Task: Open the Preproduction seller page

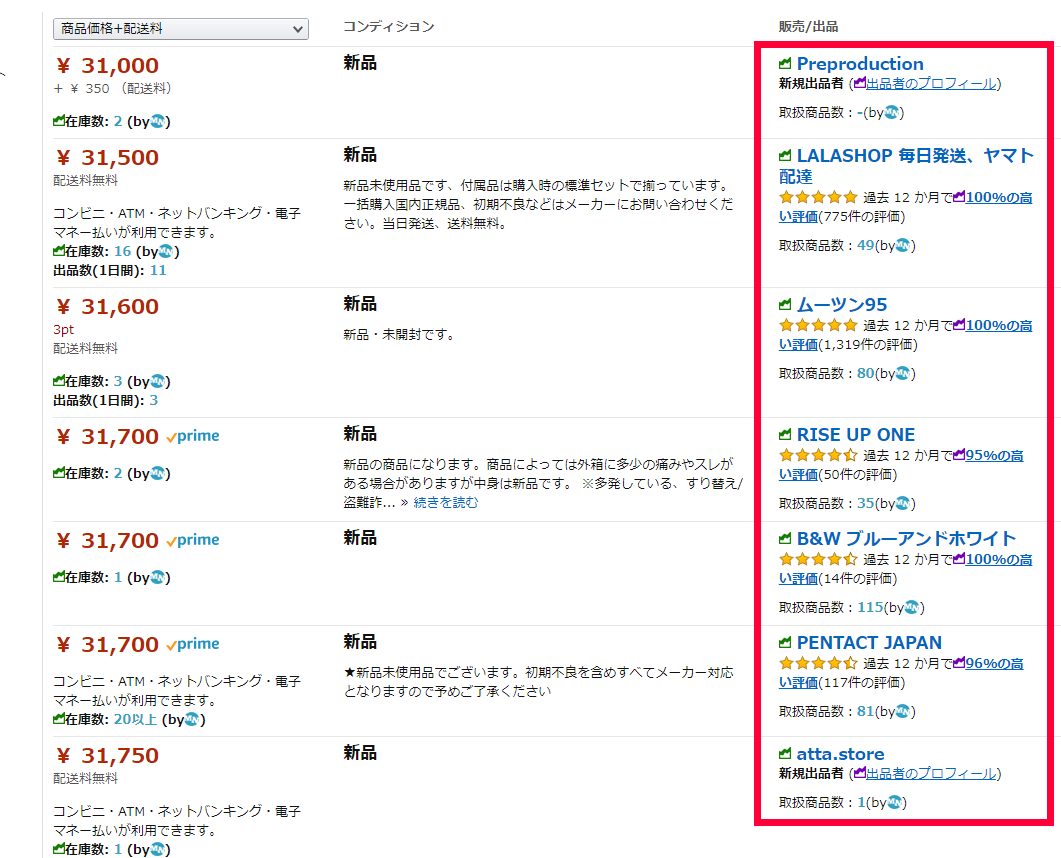Action: pos(859,64)
